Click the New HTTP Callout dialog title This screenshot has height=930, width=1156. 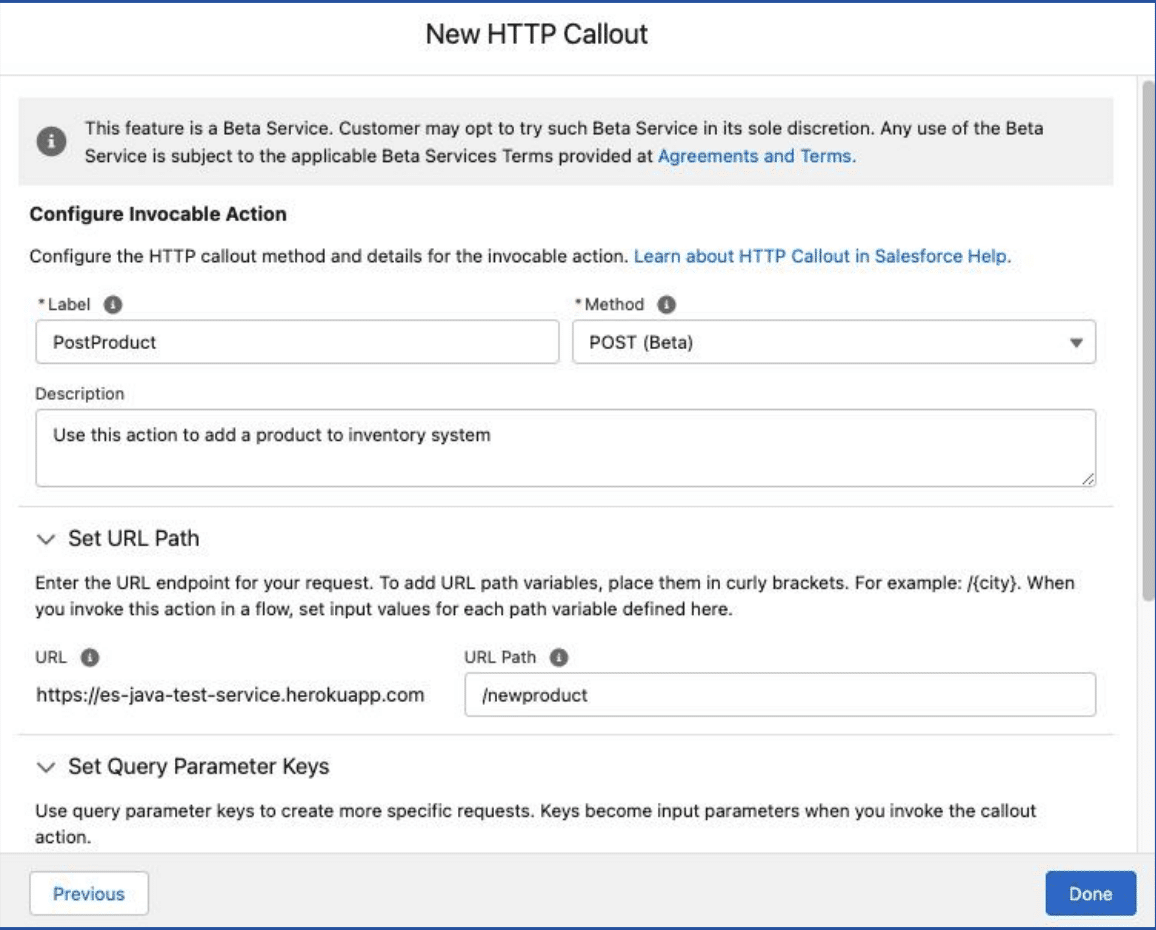point(537,34)
